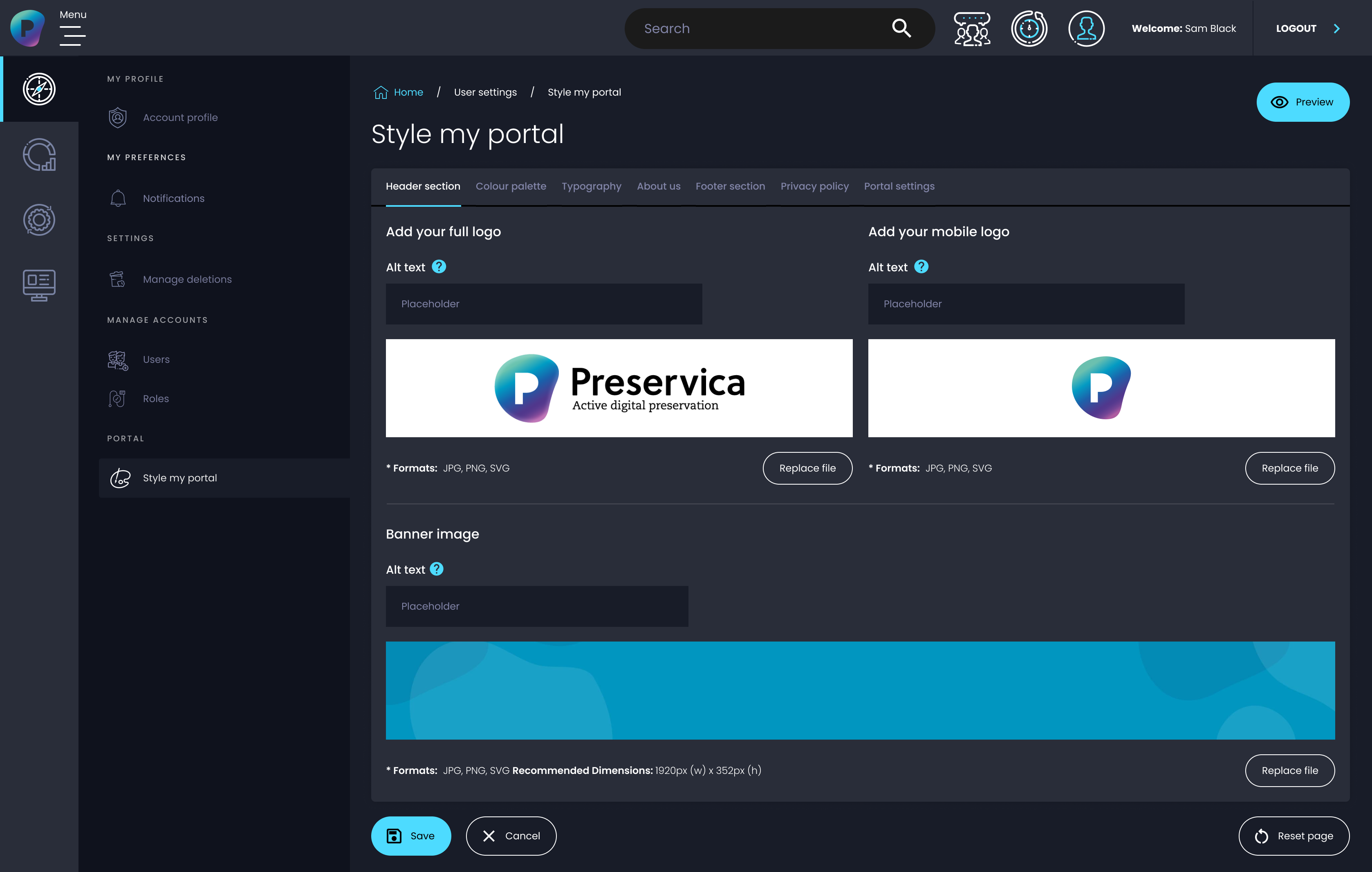The image size is (1372, 872).
Task: Click the monitor display sidebar icon
Action: 39,285
